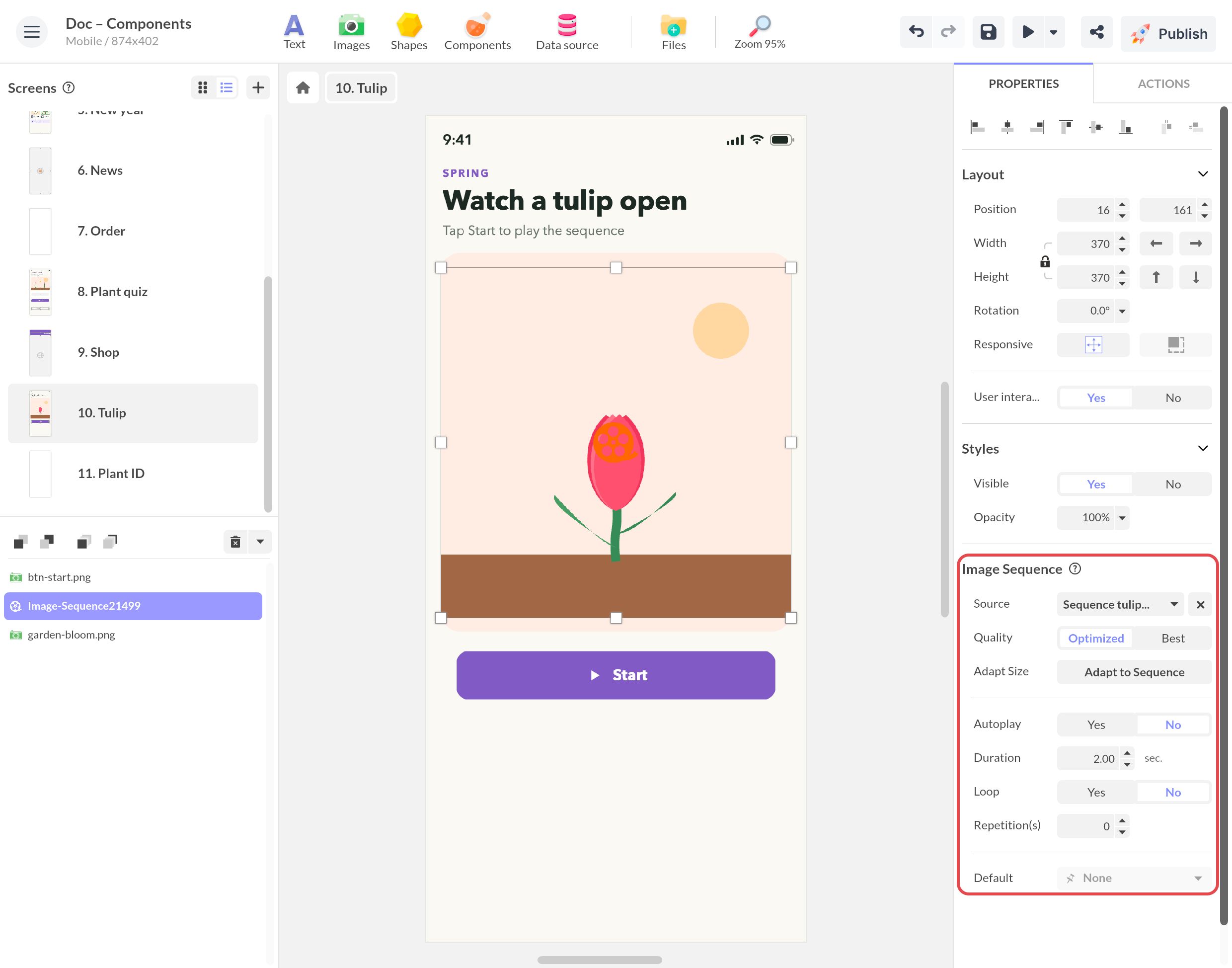Open the Rotation dropdown
The width and height of the screenshot is (1232, 968).
(1122, 311)
